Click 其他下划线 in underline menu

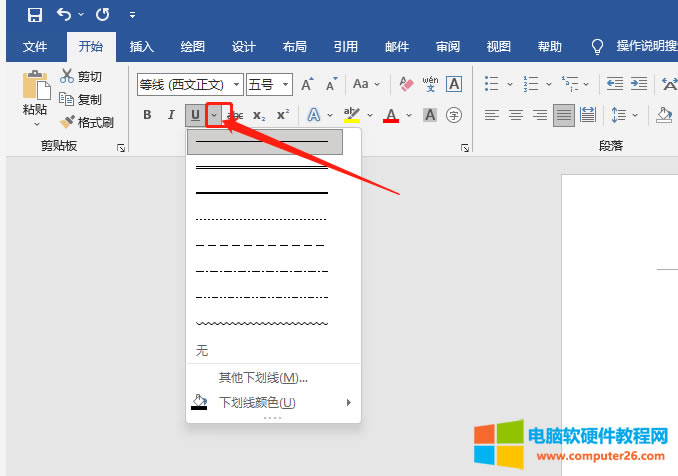pyautogui.click(x=263, y=377)
